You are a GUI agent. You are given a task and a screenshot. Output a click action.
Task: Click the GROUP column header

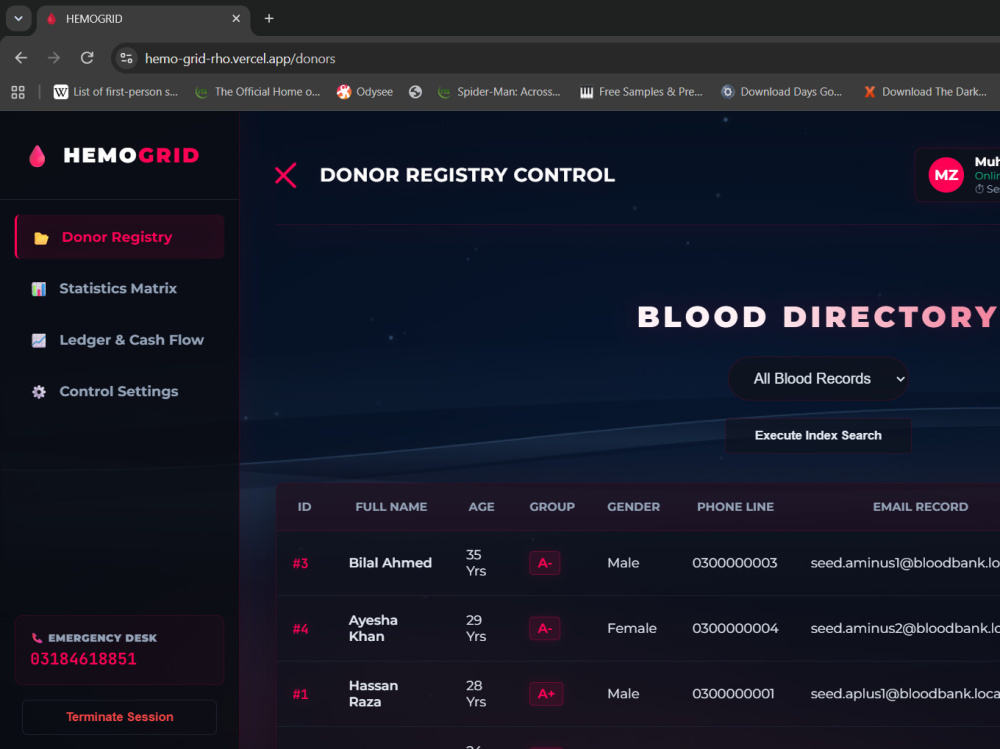click(x=552, y=507)
